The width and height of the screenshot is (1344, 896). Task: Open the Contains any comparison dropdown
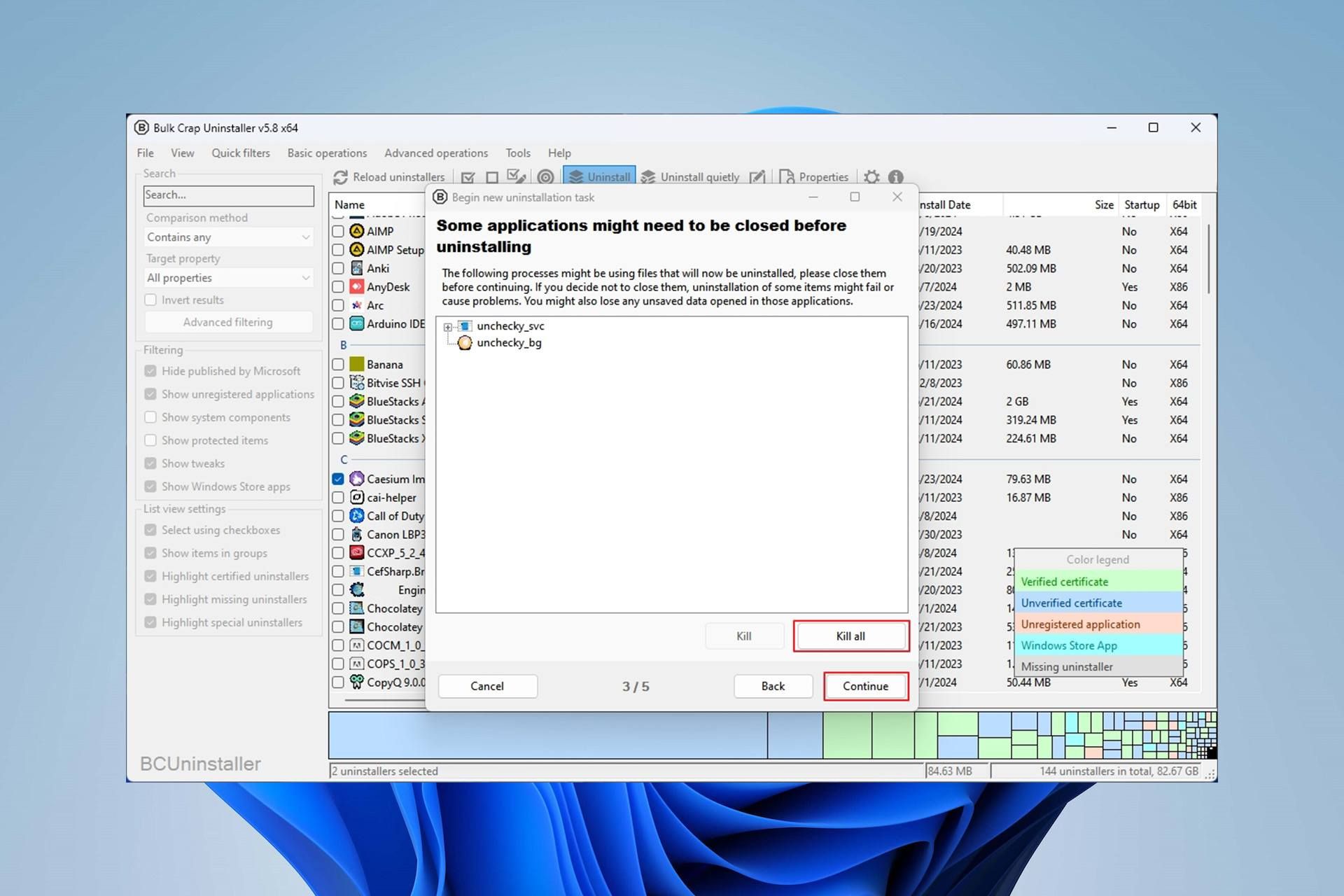coord(228,237)
